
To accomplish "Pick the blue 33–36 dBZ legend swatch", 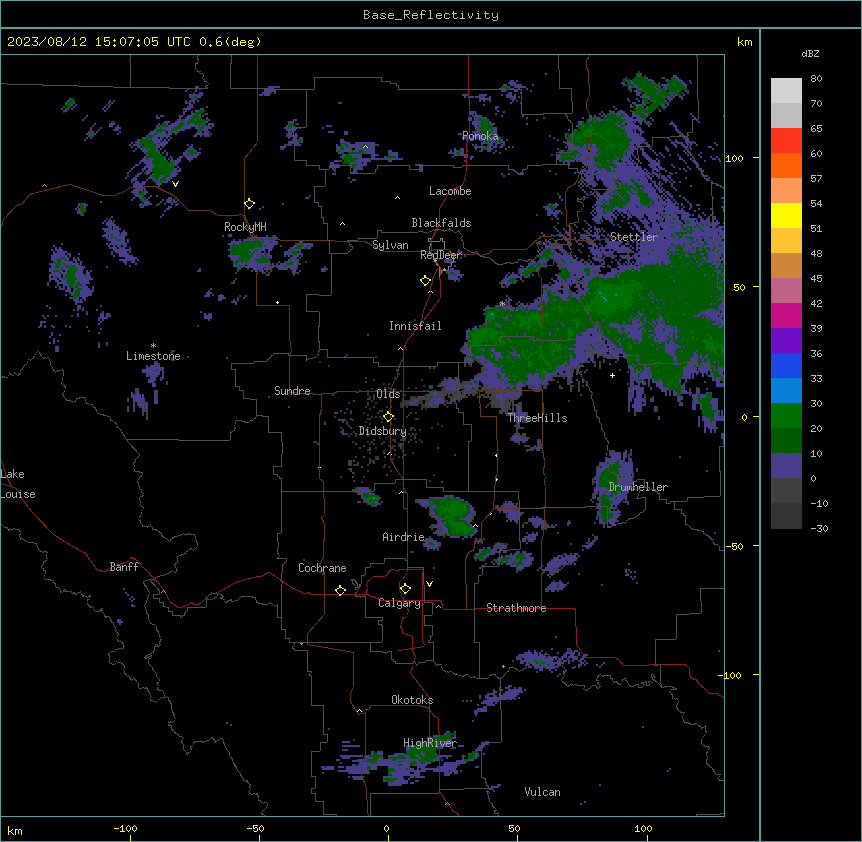I will 786,365.
